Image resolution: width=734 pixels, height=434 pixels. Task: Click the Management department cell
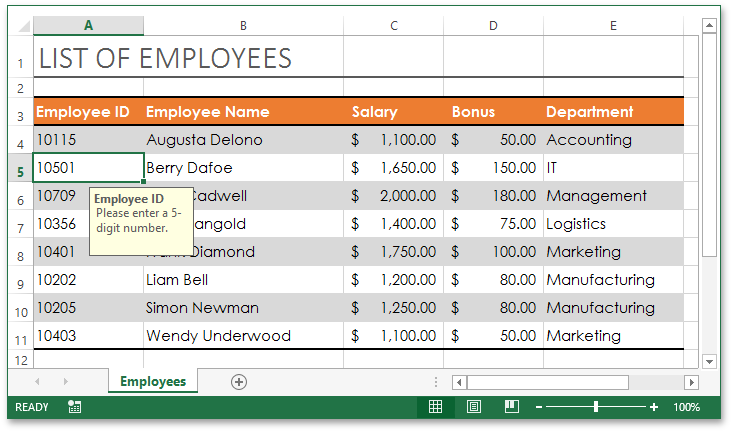pos(613,196)
